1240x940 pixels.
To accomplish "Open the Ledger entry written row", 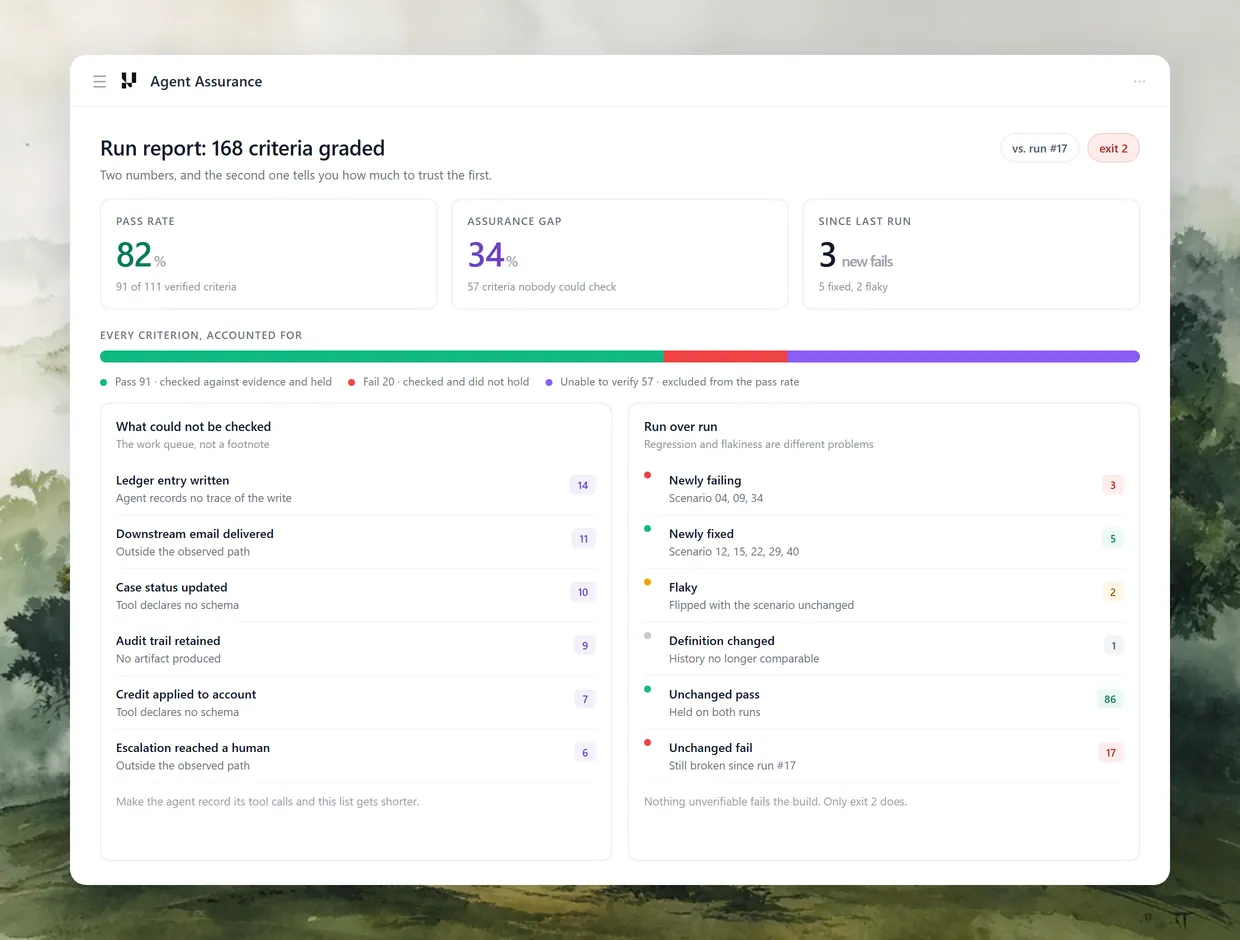I will tap(356, 489).
